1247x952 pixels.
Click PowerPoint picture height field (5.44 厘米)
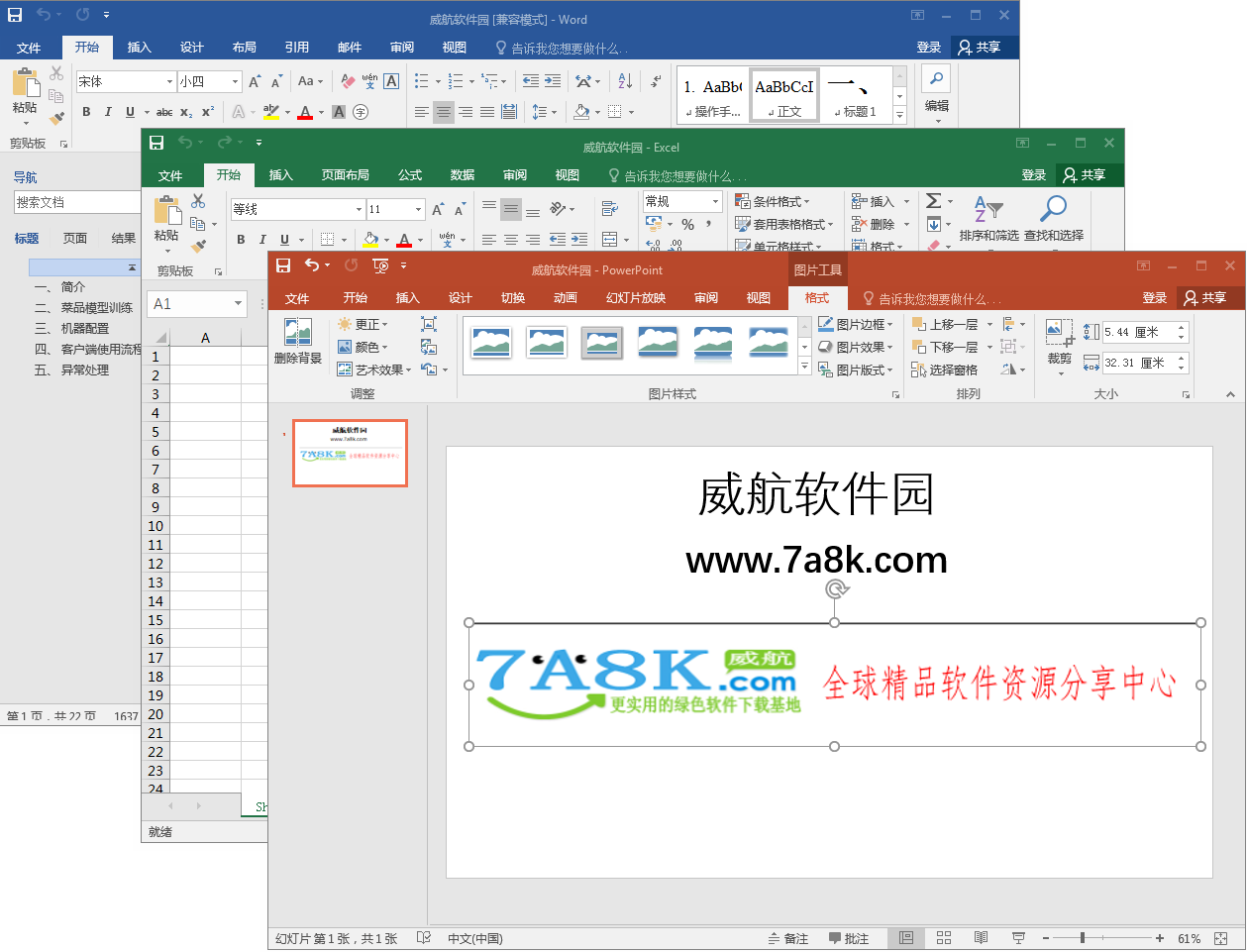pyautogui.click(x=1139, y=332)
